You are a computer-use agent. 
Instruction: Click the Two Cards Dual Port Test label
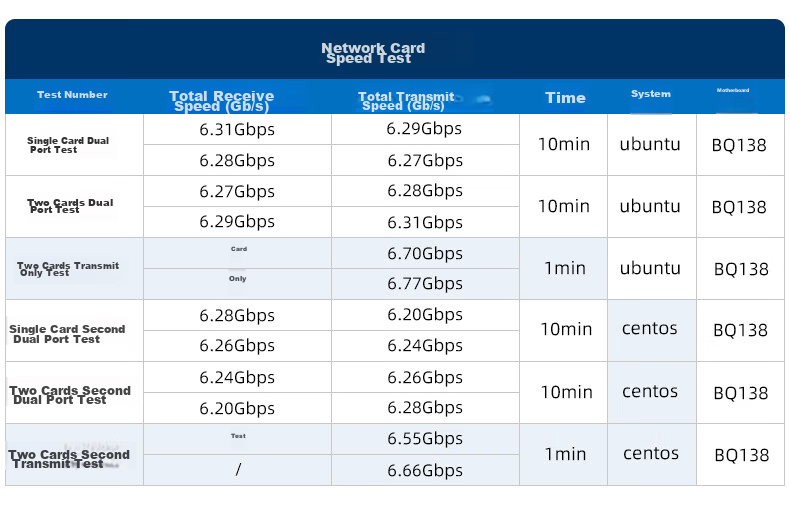pyautogui.click(x=70, y=206)
